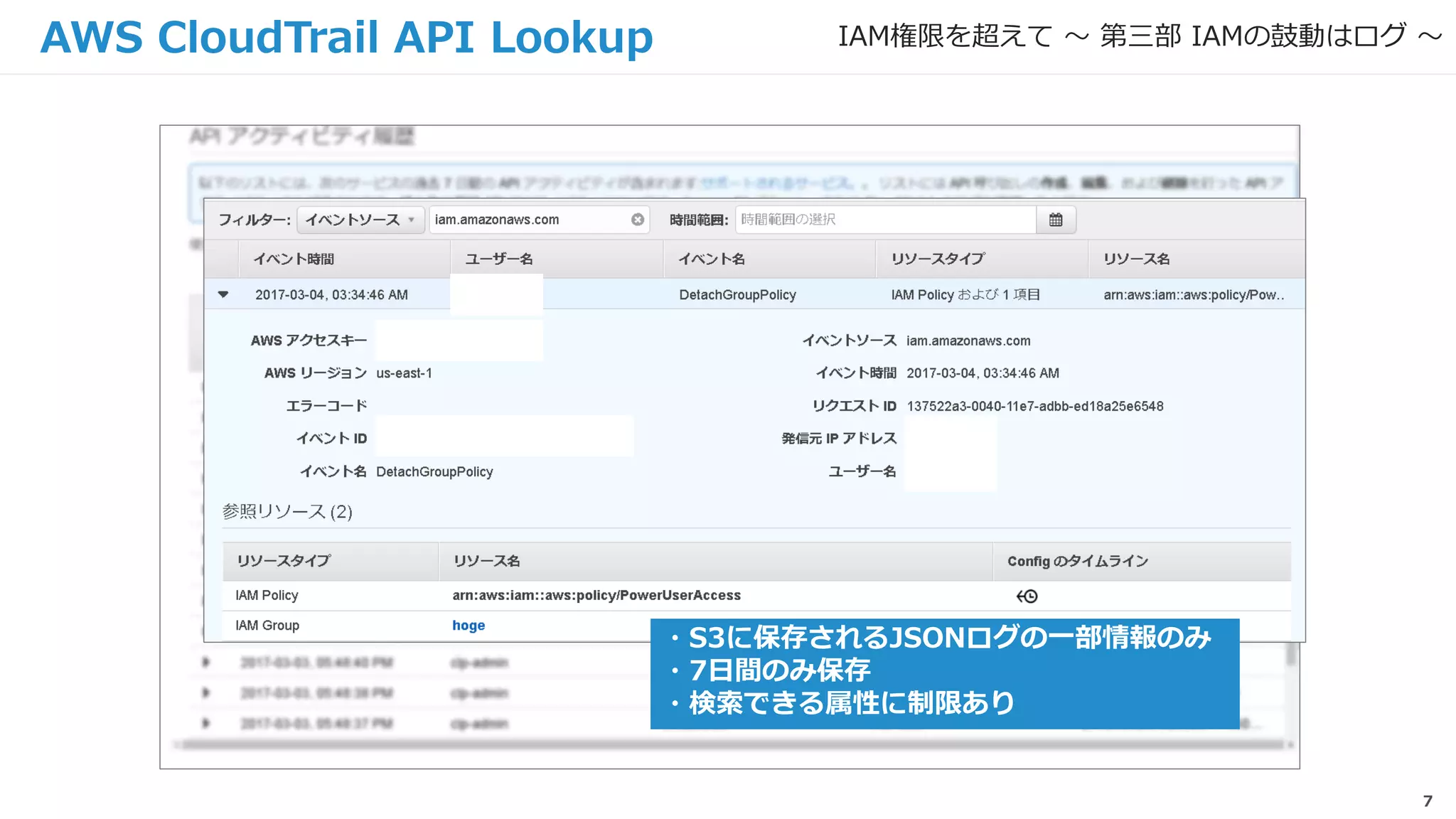This screenshot has width=1456, height=819.
Task: Select the event time 2017-03-04, 03:34:46 AM cell
Action: tap(331, 295)
